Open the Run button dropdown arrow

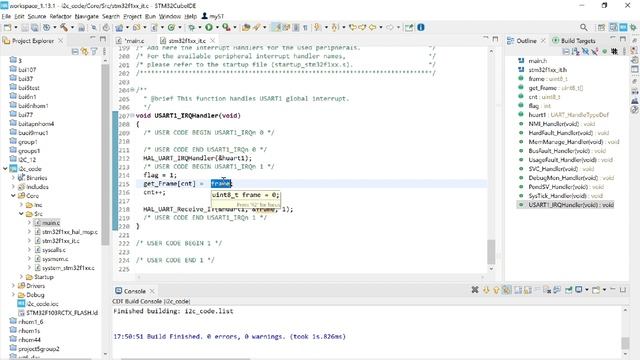(x=217, y=27)
